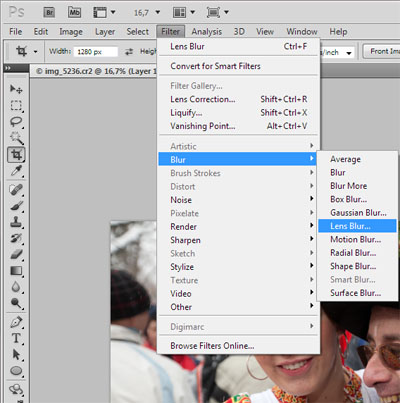Select the Move tool
The width and height of the screenshot is (400, 403).
[x=16, y=89]
